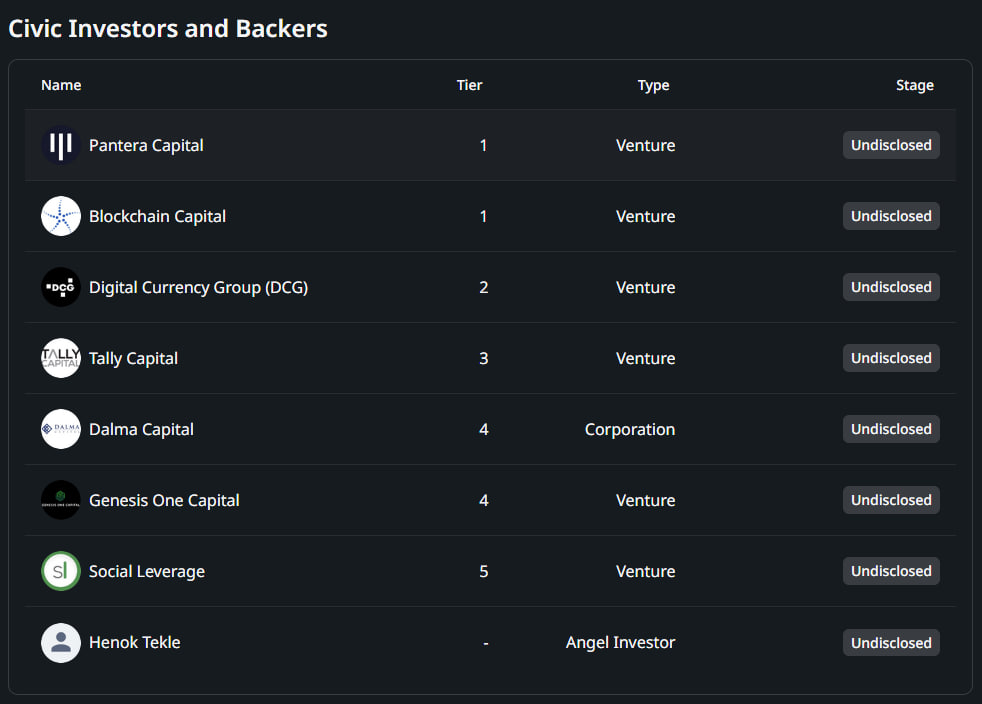Open Digital Currency Group (DCG) investor page
This screenshot has height=704, width=982.
coord(199,287)
